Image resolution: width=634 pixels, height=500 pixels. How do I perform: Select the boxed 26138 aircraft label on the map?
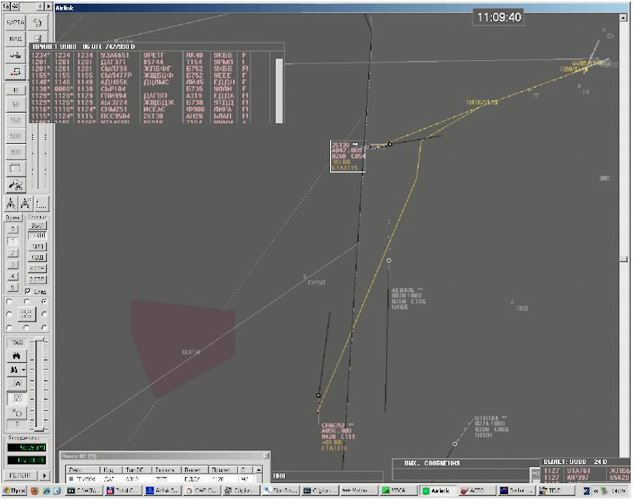[348, 156]
